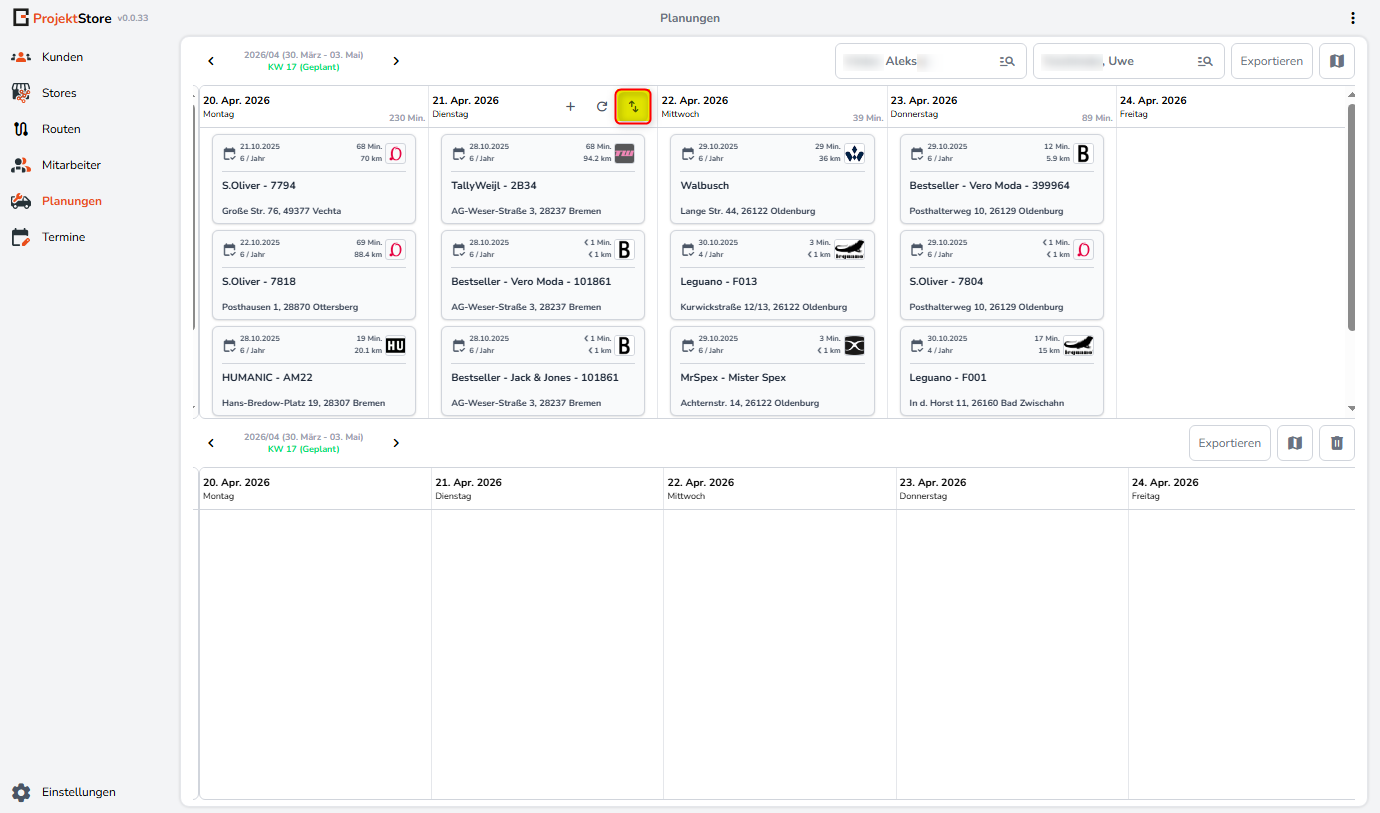The width and height of the screenshot is (1380, 813).
Task: Click the refresh icon for 21. Apr.
Action: pos(602,107)
